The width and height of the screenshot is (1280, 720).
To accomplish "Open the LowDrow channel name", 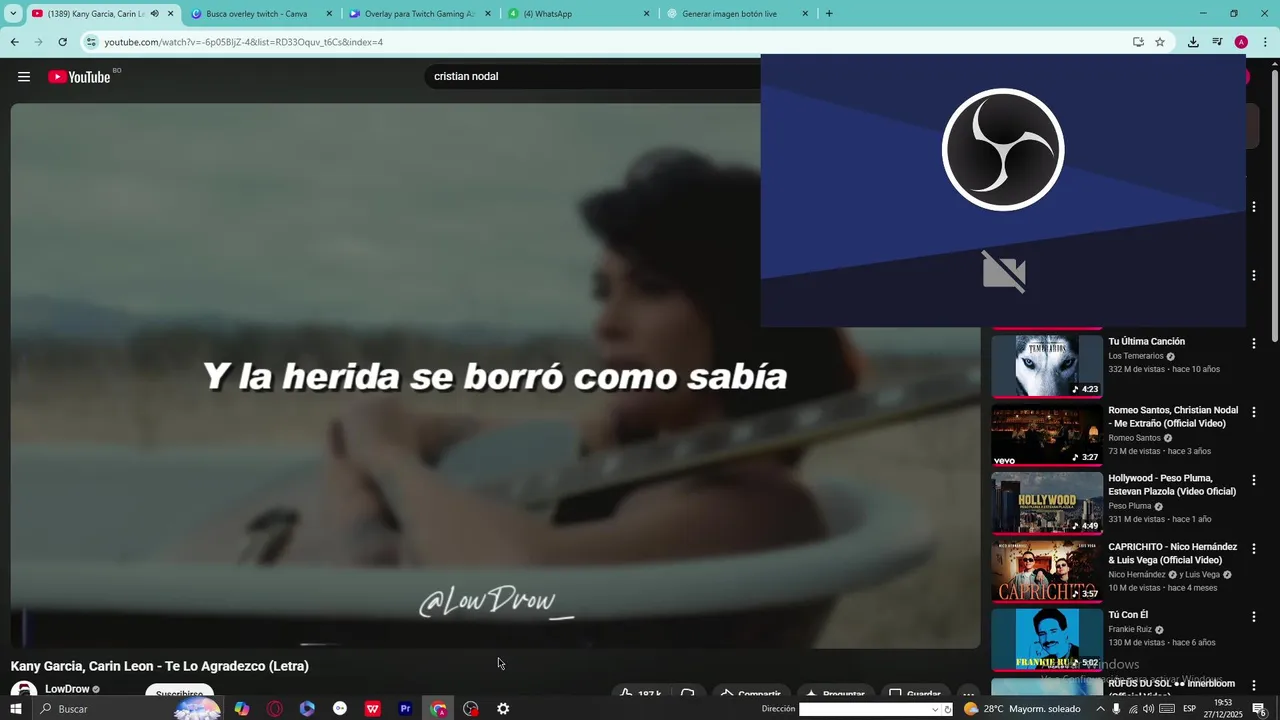I will tap(67, 689).
